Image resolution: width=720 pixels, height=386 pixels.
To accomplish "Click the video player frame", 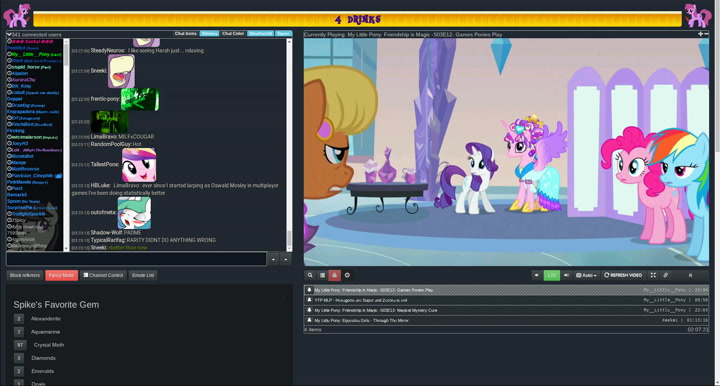I will point(506,152).
